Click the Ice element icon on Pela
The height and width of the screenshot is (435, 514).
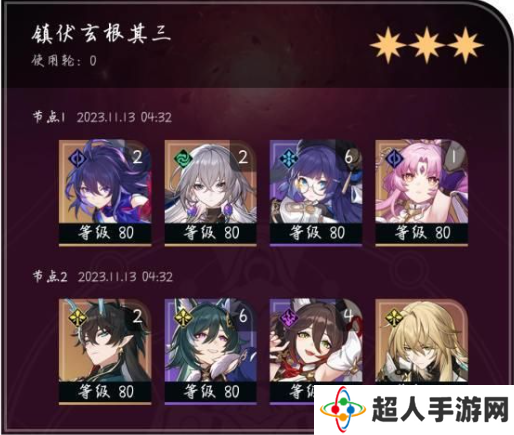tap(286, 157)
